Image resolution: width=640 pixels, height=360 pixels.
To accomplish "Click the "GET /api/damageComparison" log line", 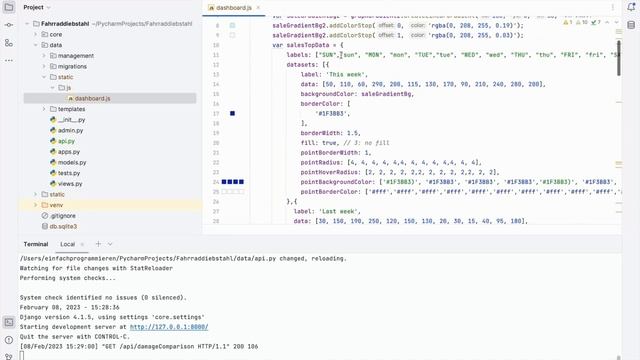I will point(139,347).
